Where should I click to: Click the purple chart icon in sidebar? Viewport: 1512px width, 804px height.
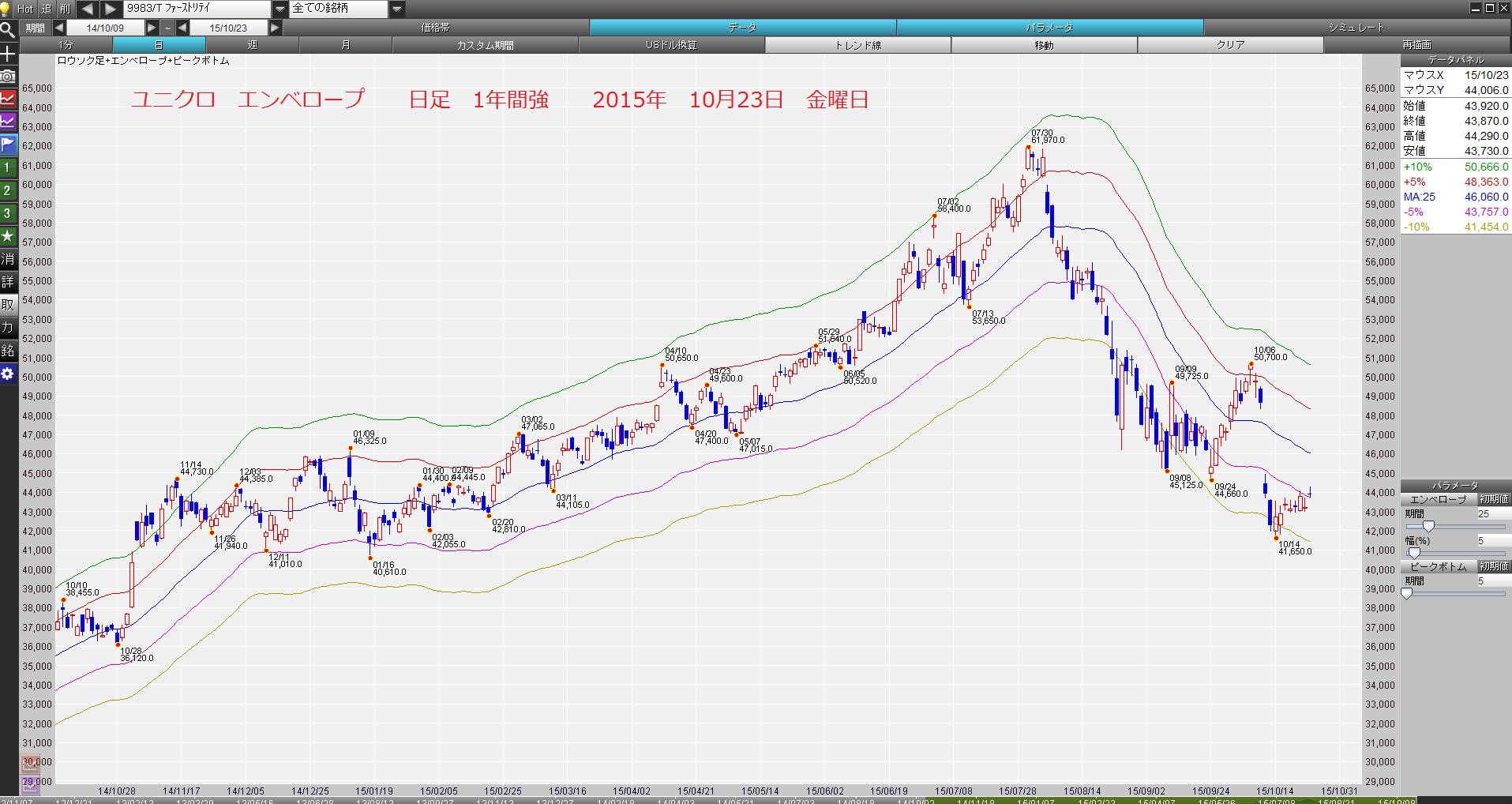click(8, 122)
